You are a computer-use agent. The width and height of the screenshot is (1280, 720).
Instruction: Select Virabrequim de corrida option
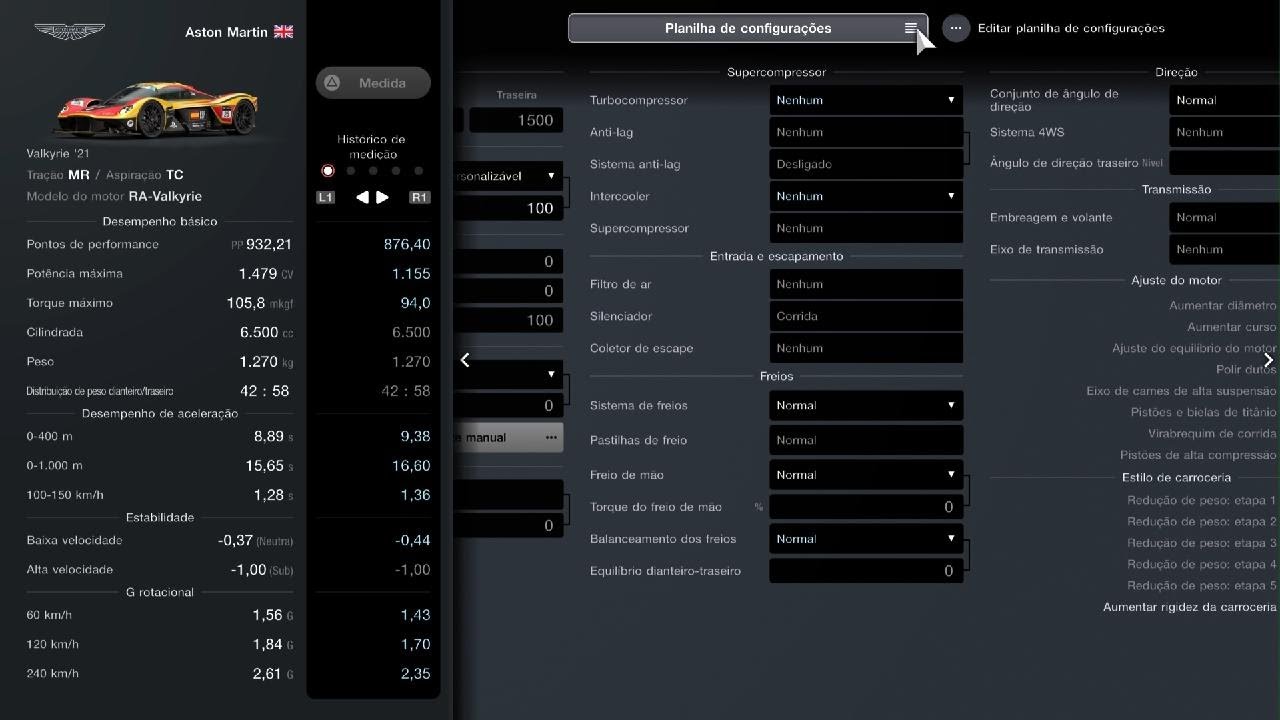pos(1212,434)
